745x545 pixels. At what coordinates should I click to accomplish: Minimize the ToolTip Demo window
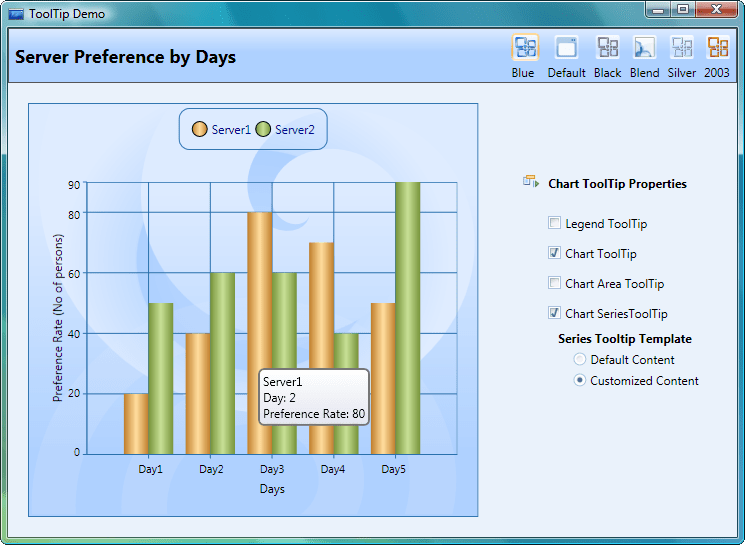(658, 10)
